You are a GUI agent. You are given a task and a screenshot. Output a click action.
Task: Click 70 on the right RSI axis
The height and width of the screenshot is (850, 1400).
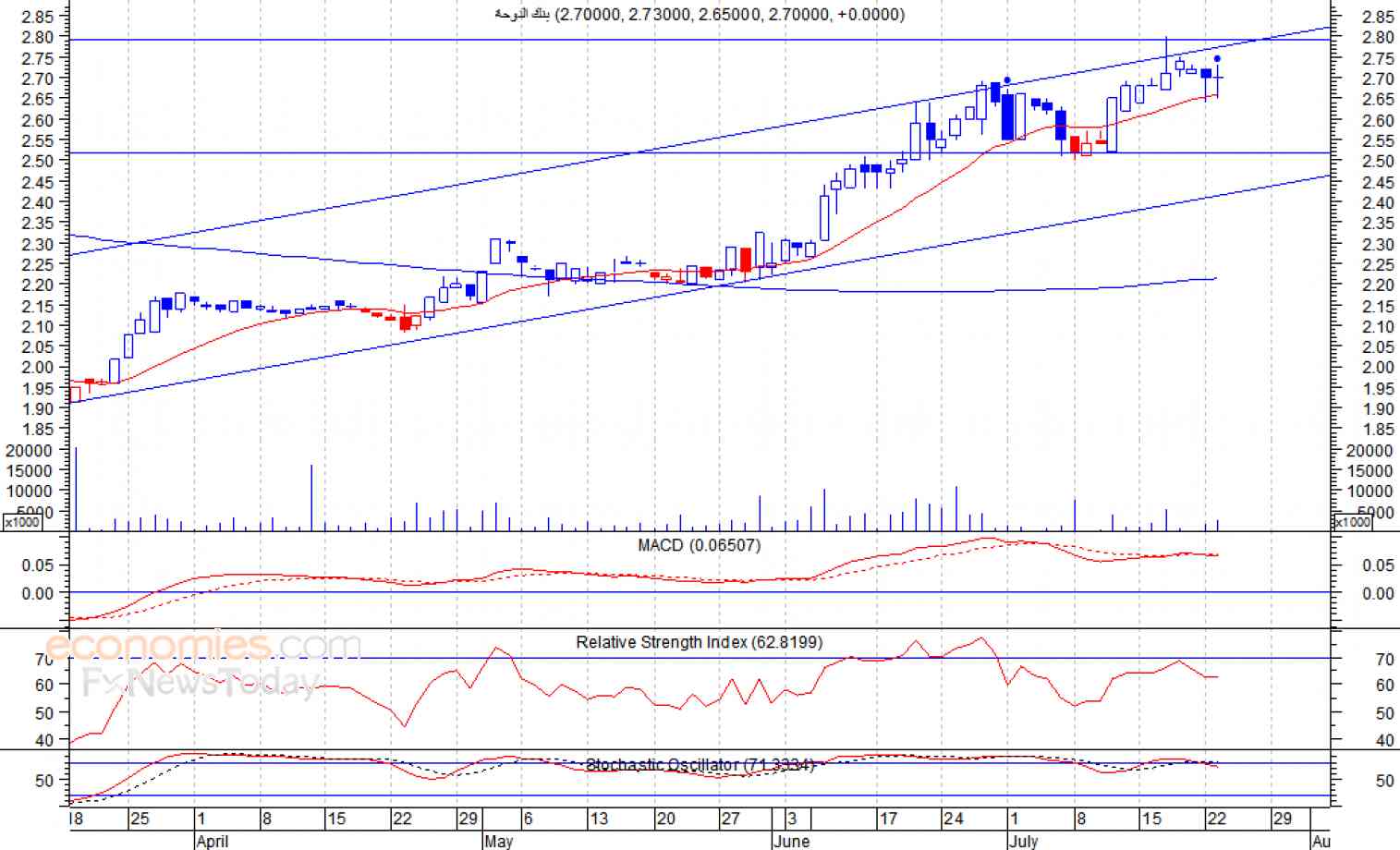[x=1384, y=660]
